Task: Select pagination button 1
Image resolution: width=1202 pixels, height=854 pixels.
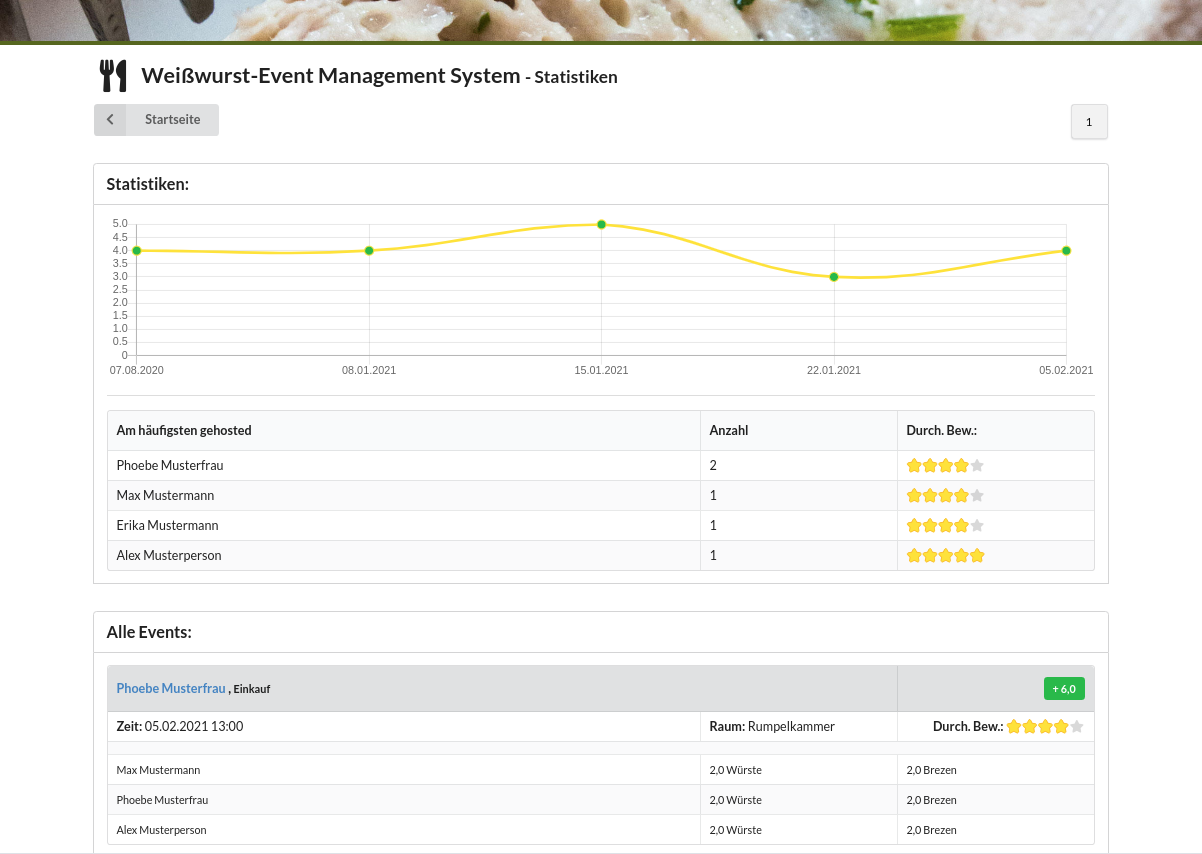Action: [1089, 121]
